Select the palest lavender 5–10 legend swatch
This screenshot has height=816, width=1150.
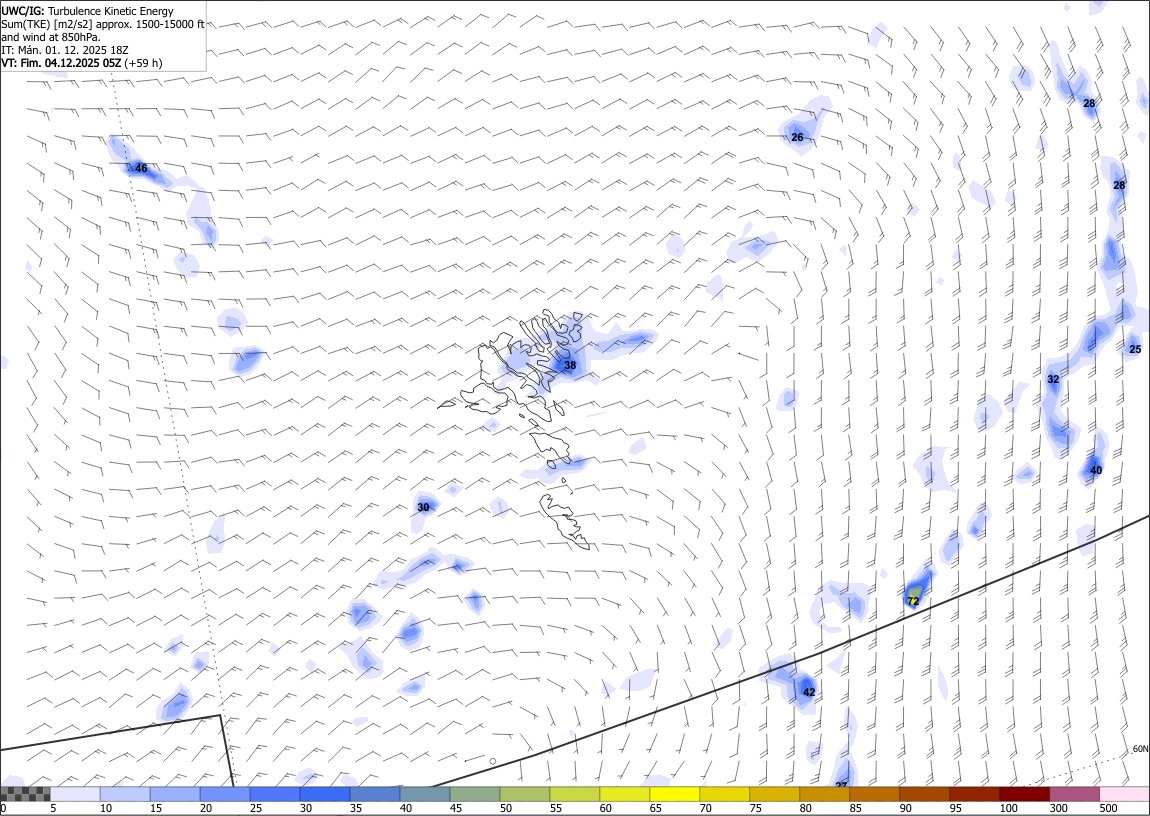pos(76,794)
